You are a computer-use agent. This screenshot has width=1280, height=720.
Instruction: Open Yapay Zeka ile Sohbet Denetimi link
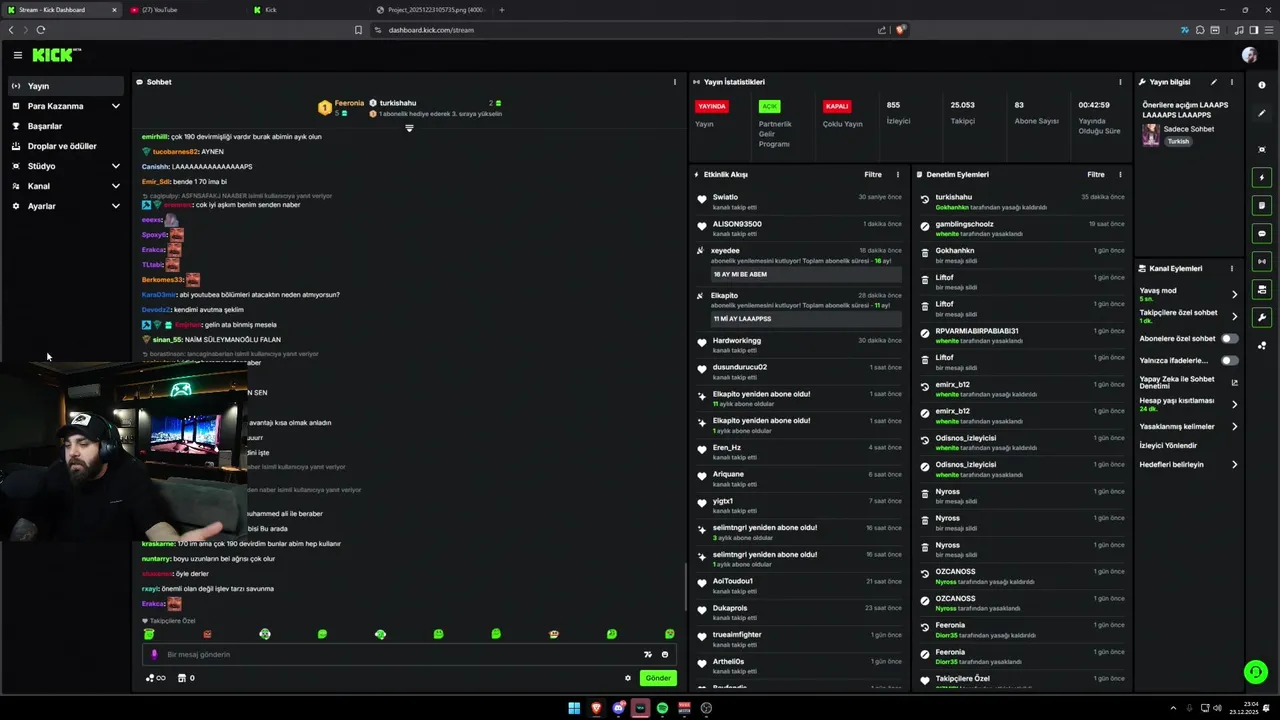click(1188, 382)
